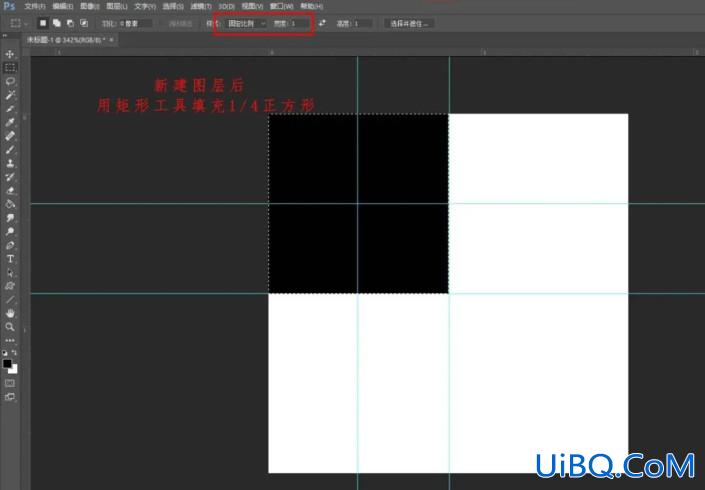Open the 图像 menu

[89, 6]
